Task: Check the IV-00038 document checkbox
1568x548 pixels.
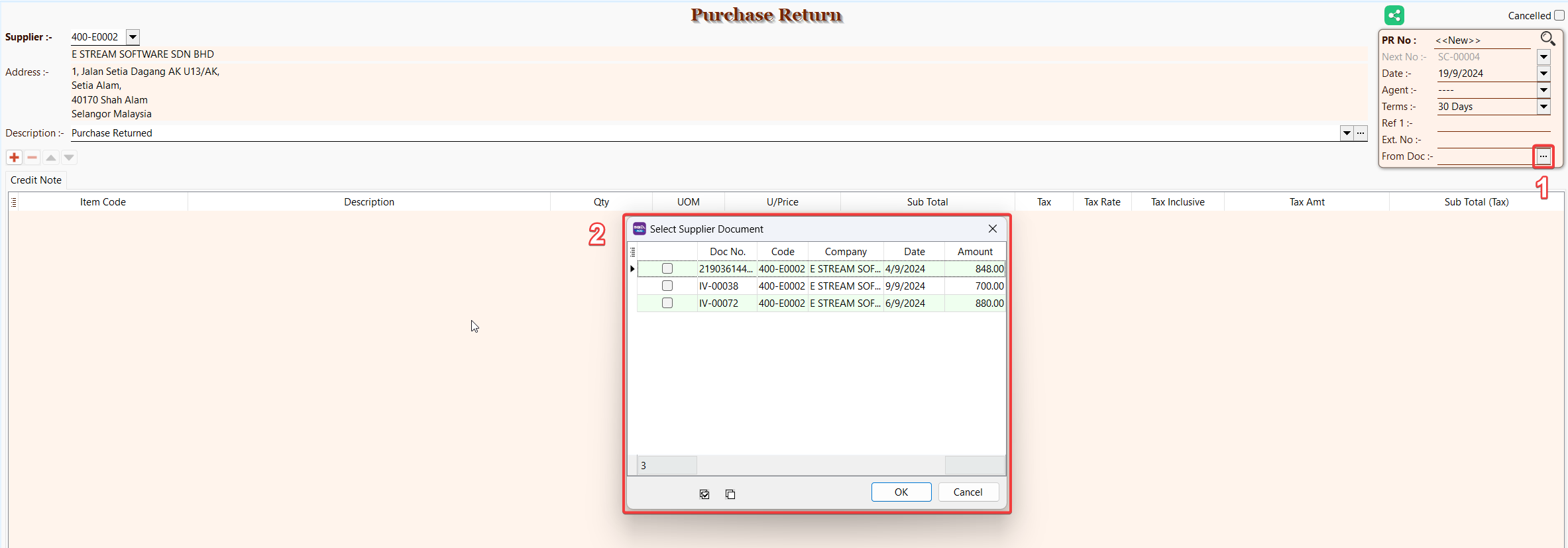Action: [667, 286]
